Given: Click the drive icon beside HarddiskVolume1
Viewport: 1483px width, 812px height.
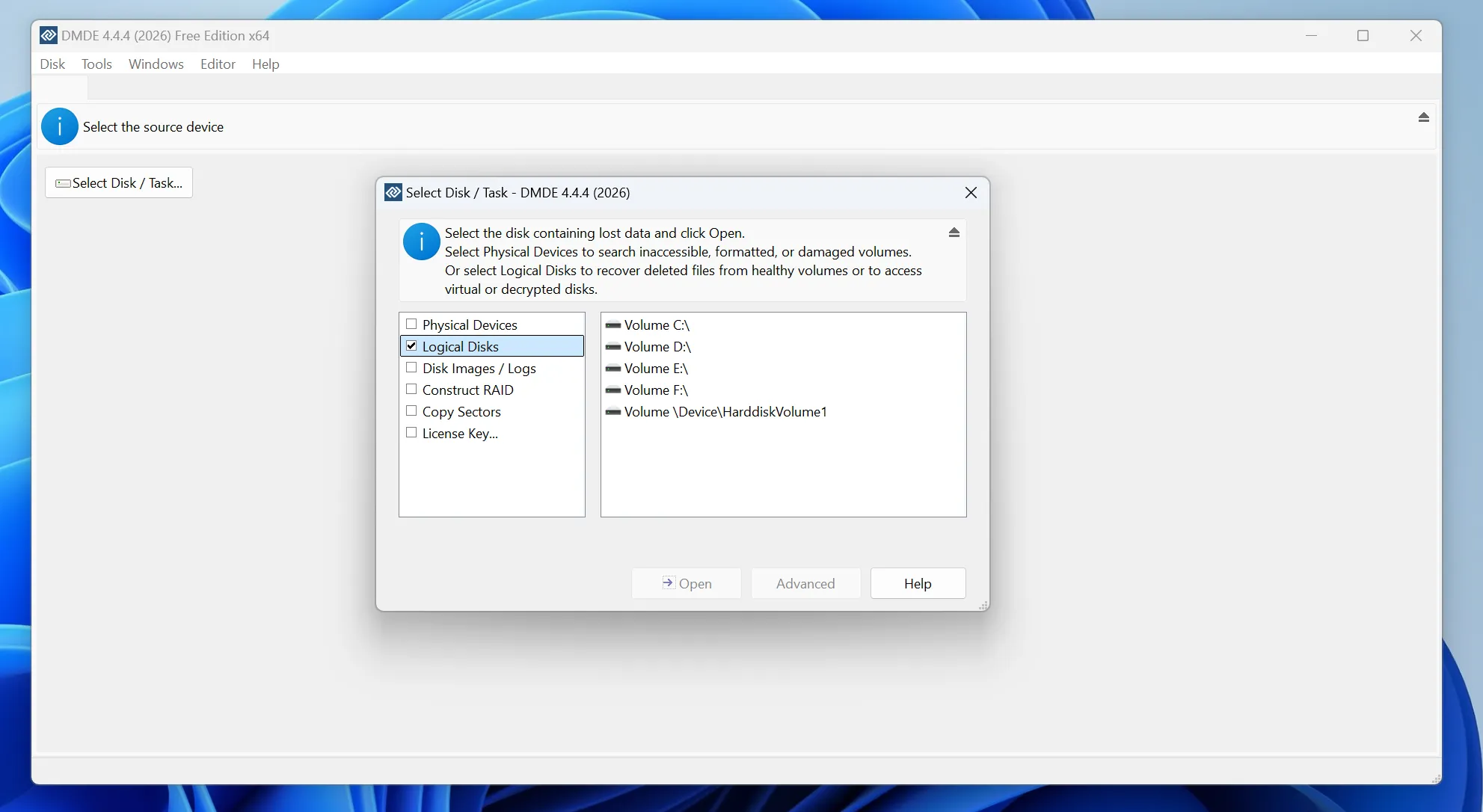Looking at the screenshot, I should 613,412.
